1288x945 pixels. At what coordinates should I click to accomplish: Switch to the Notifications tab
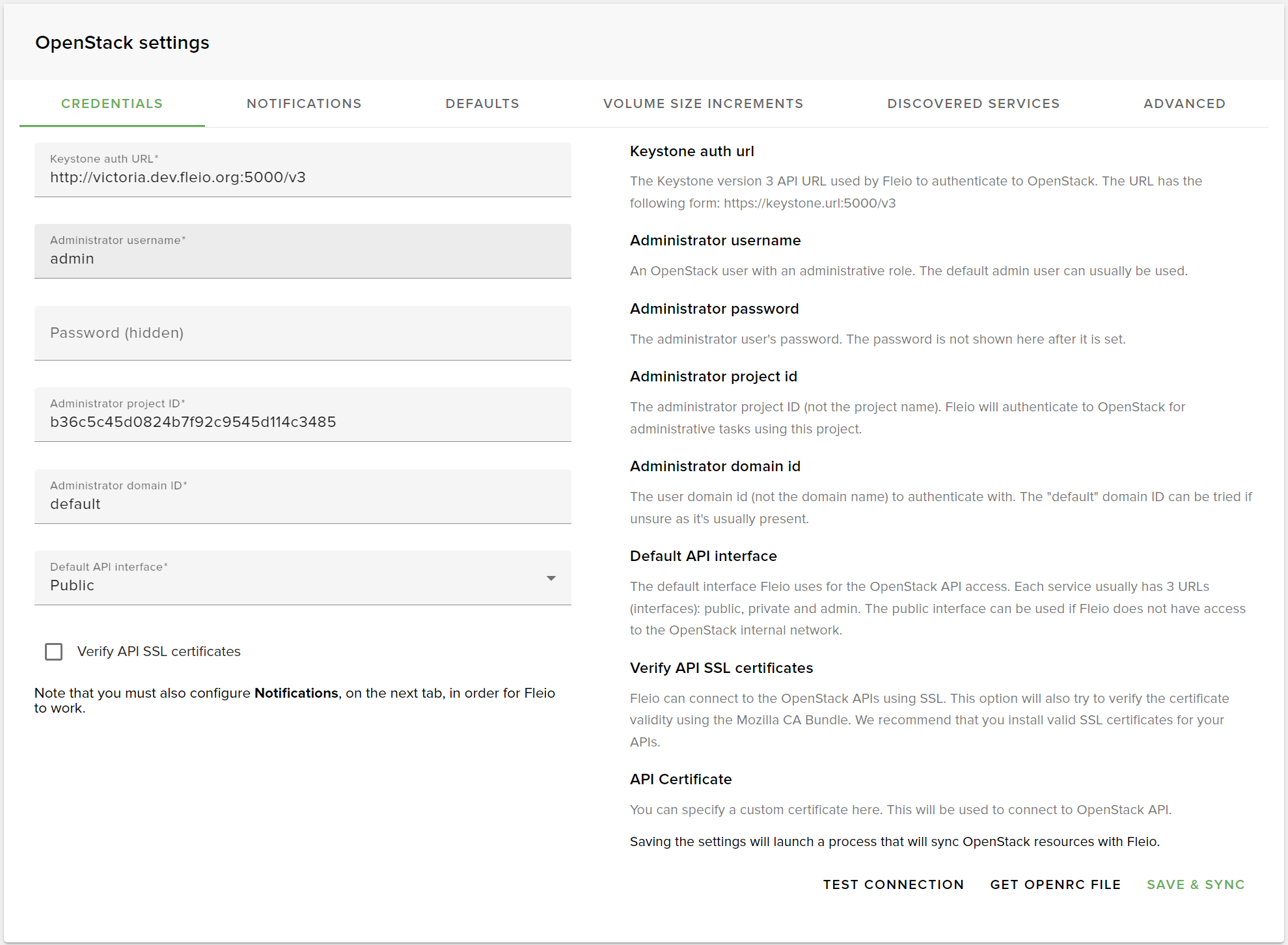point(304,103)
